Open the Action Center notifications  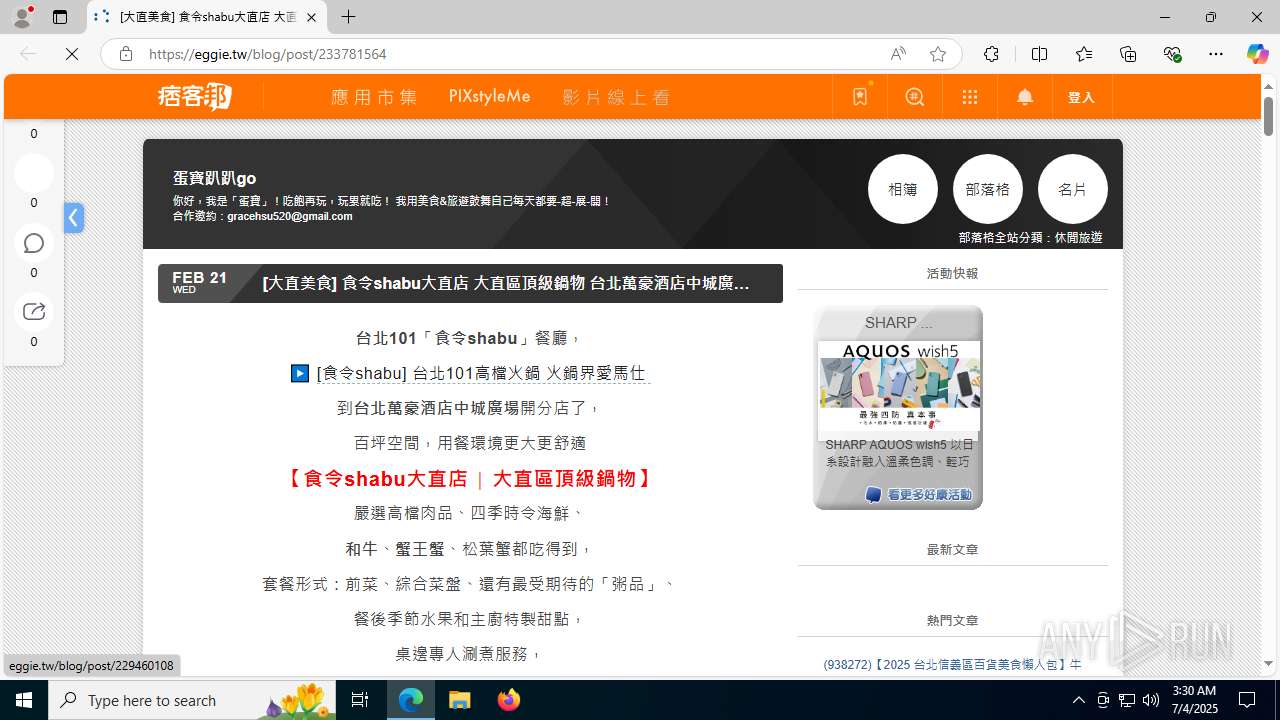click(x=1247, y=700)
